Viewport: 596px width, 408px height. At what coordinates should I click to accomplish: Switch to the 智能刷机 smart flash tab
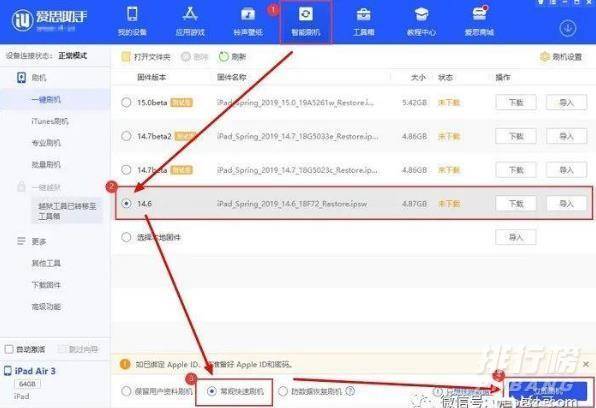(306, 22)
